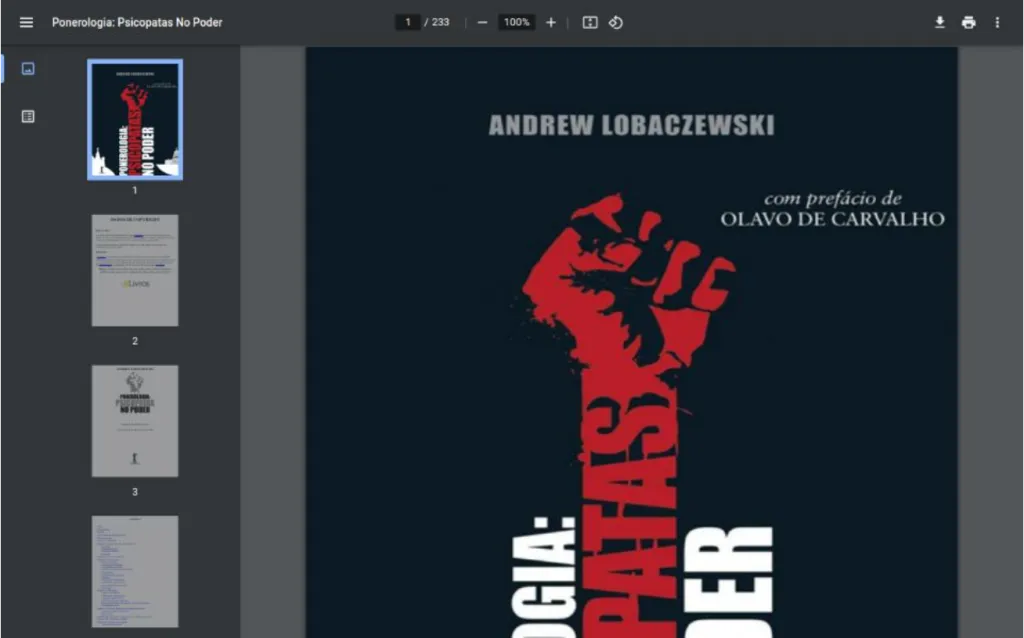Viewport: 1024px width, 638px height.
Task: Switch to the document outline view
Action: (28, 116)
